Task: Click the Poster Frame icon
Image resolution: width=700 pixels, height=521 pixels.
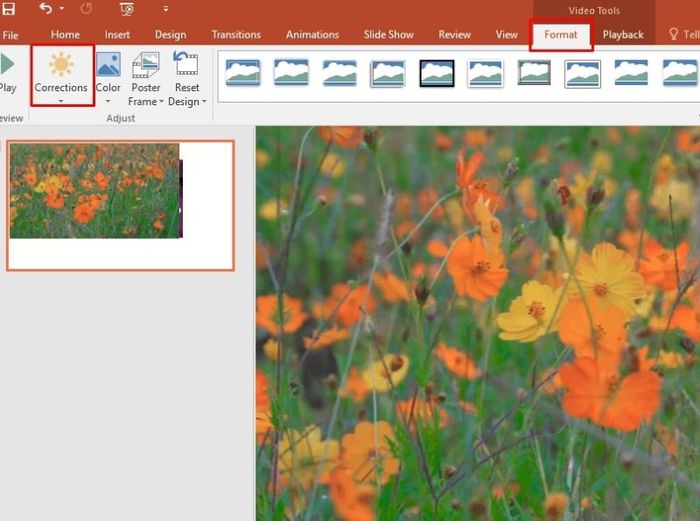Action: tap(146, 64)
